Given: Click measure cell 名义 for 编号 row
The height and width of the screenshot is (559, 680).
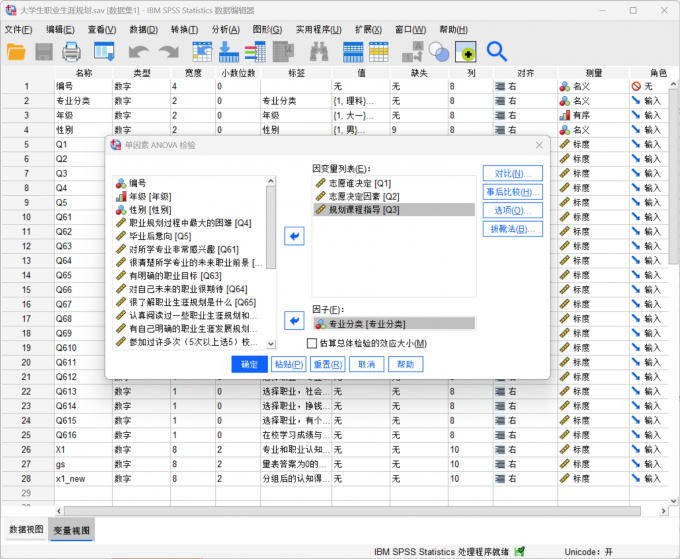Looking at the screenshot, I should tap(593, 86).
